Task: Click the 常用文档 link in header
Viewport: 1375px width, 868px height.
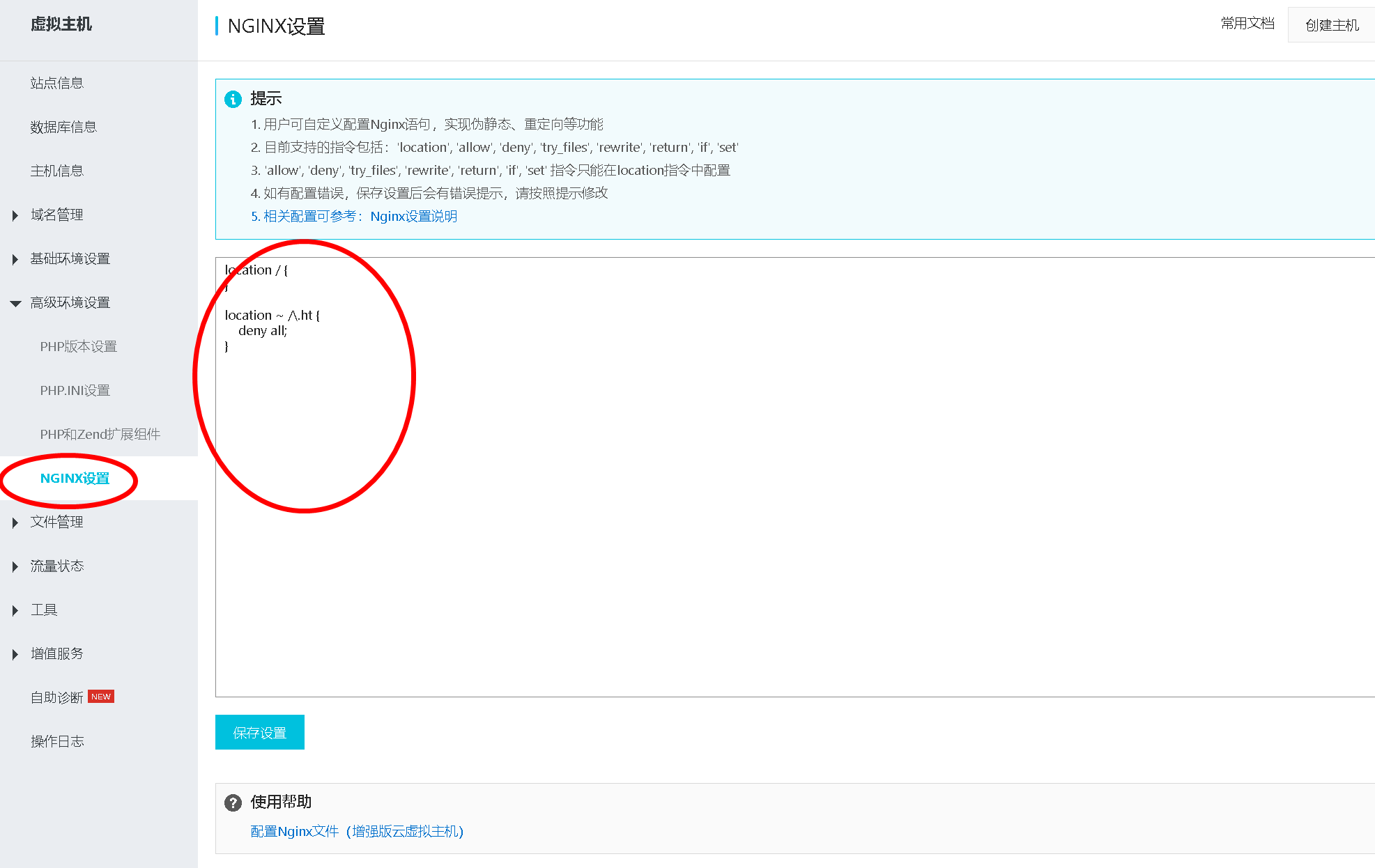Action: coord(1247,24)
